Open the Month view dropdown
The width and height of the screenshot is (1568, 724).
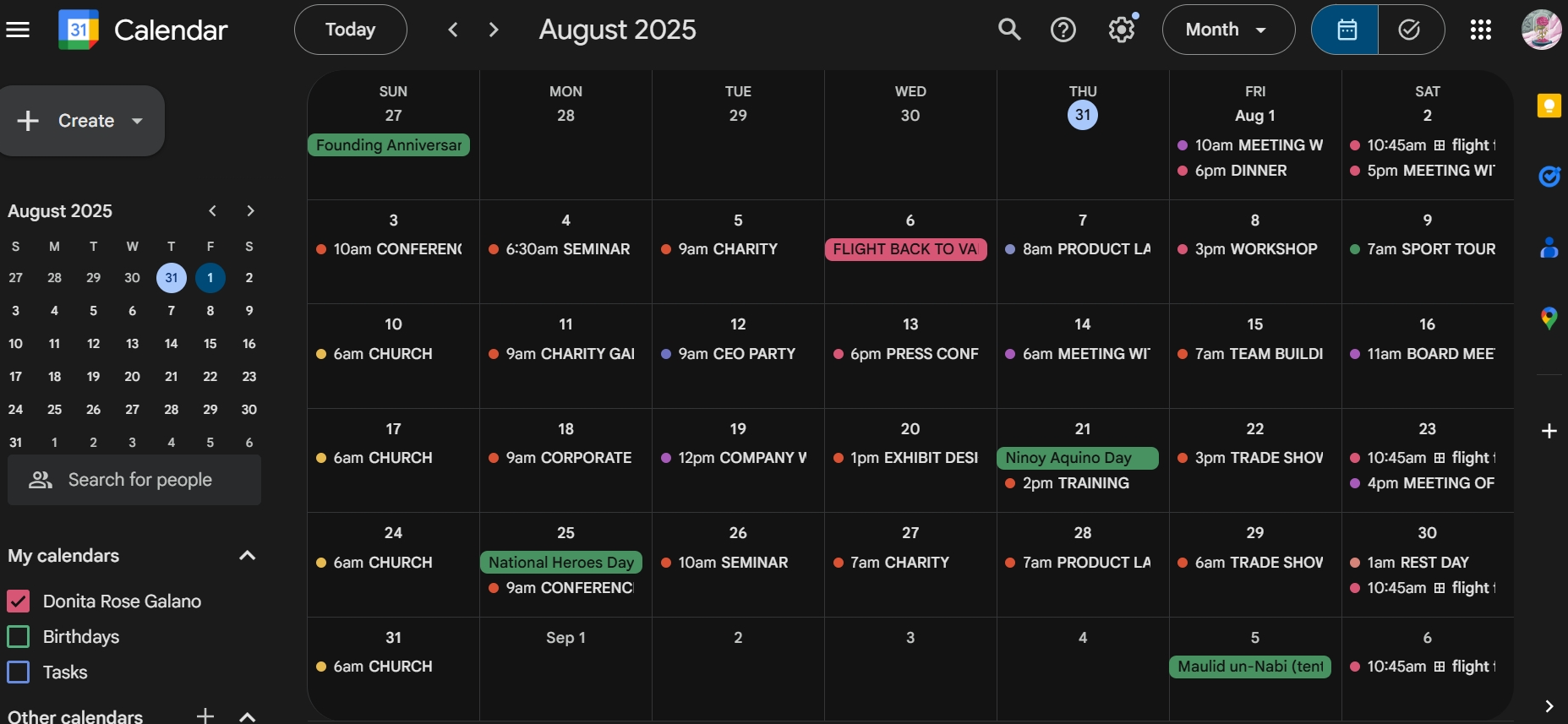[x=1227, y=30]
